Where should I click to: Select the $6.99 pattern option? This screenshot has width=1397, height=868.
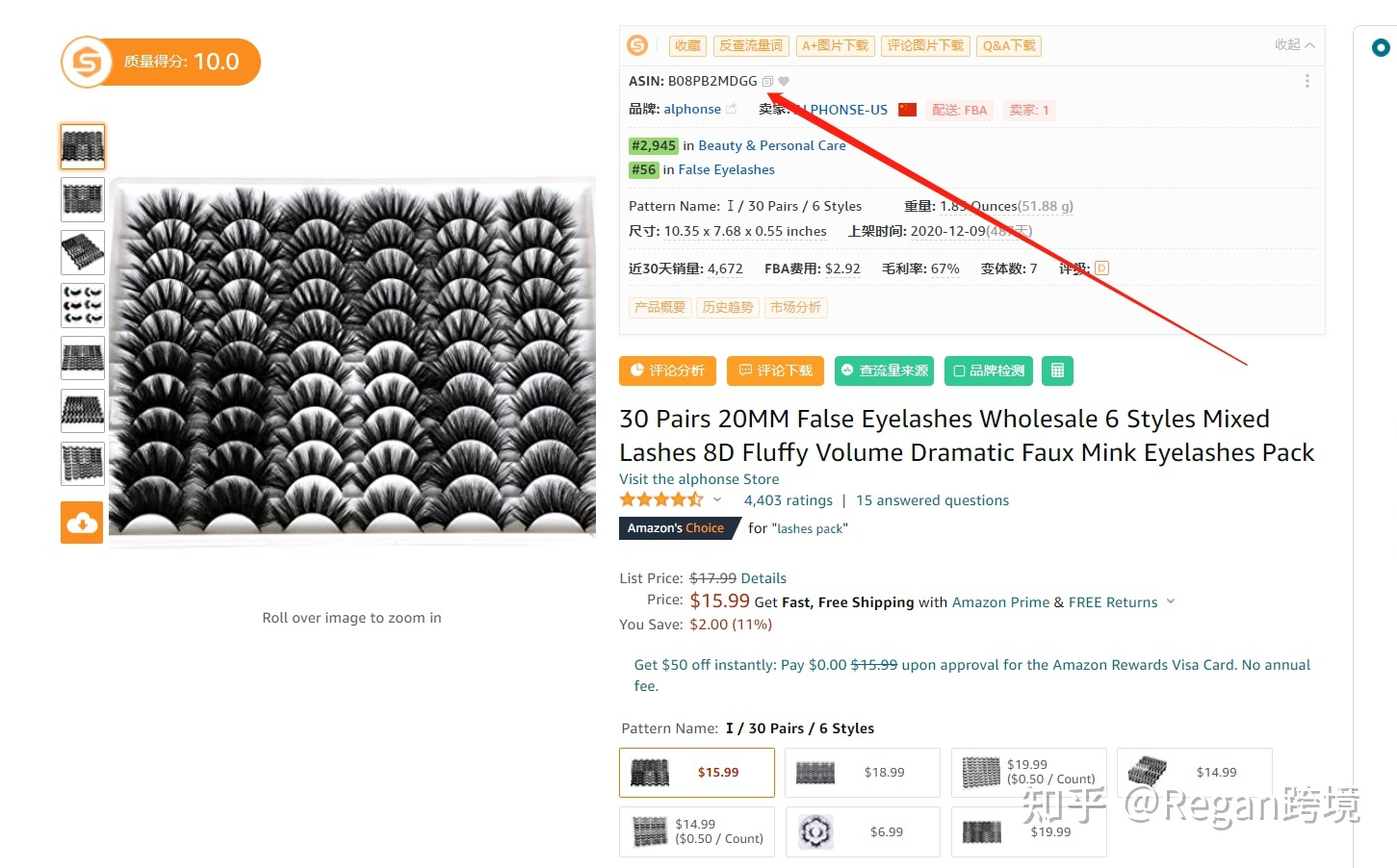863,831
